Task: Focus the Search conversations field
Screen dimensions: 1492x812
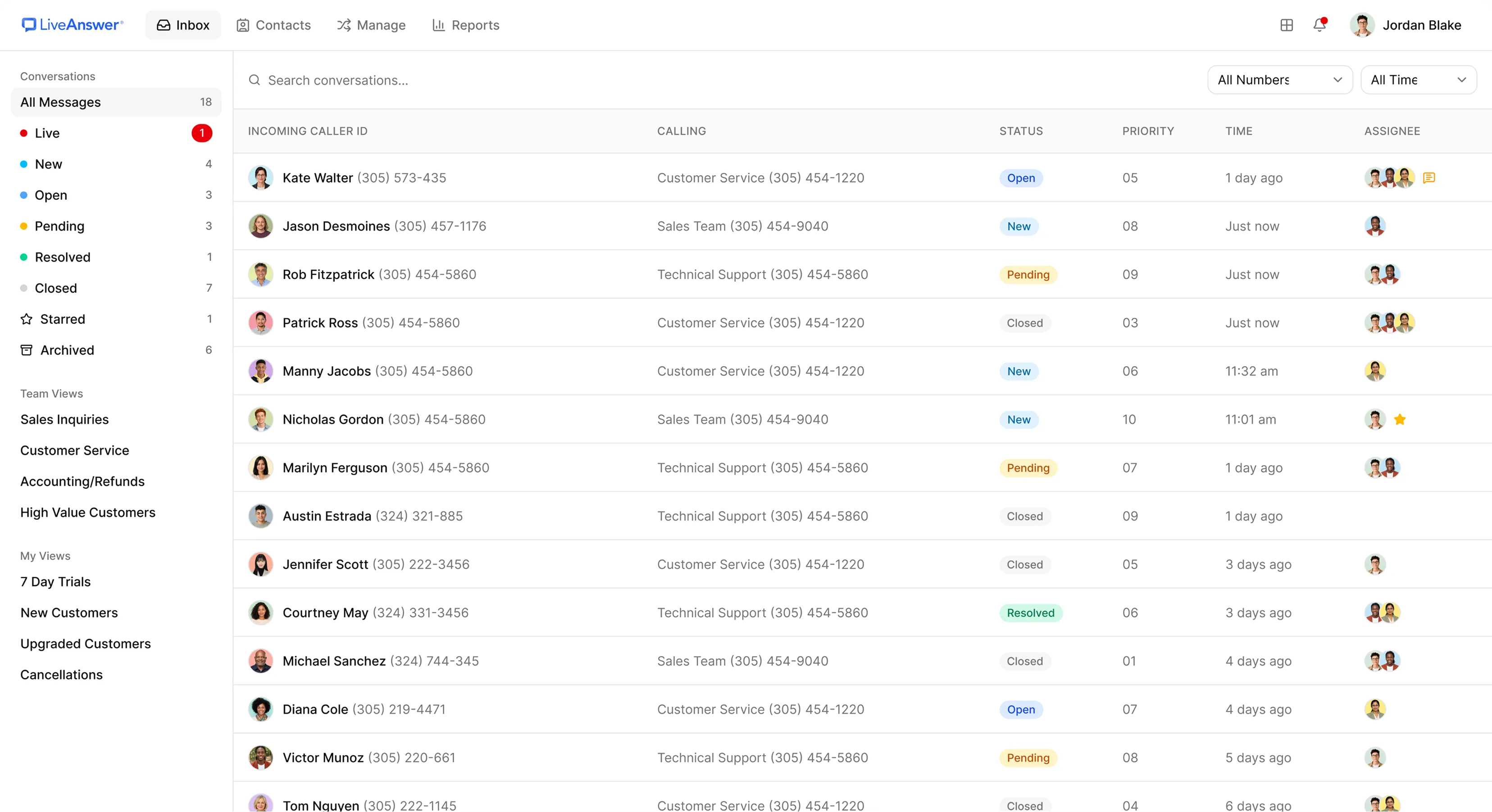Action: [x=718, y=80]
